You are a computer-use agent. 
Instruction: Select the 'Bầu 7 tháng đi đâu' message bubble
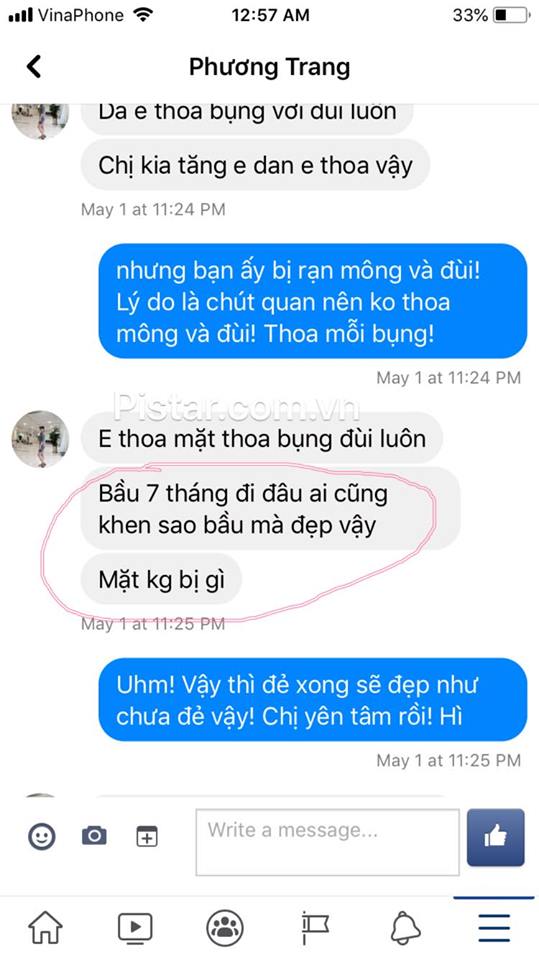[x=270, y=508]
